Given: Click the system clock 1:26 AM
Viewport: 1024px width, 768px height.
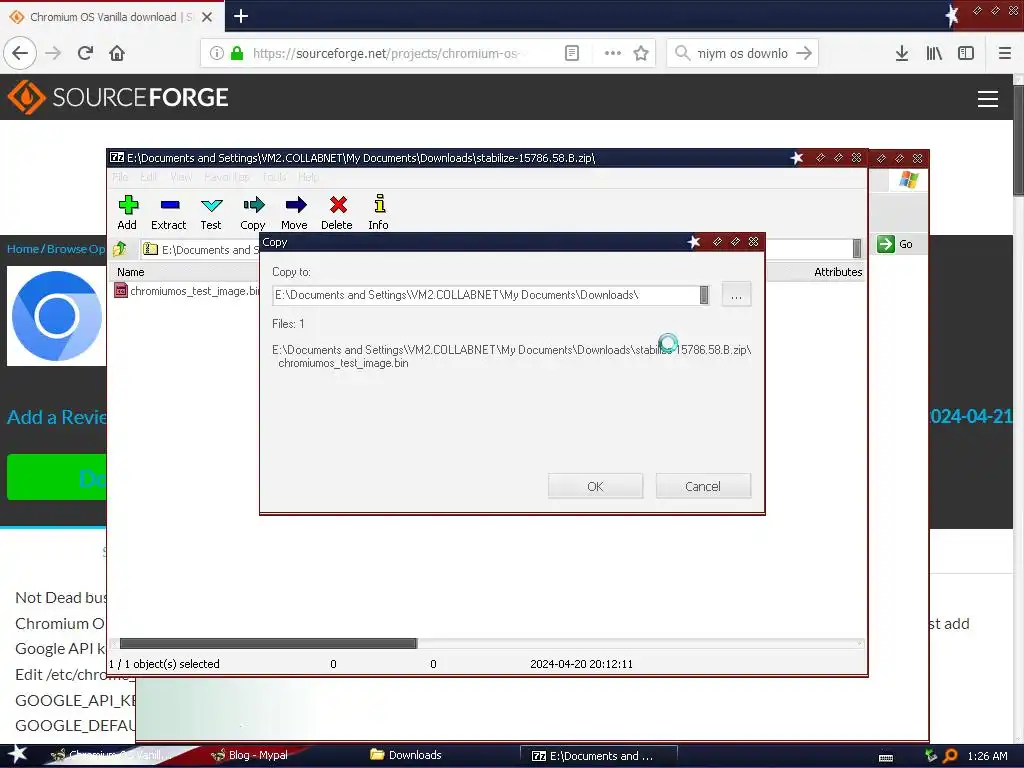Looking at the screenshot, I should click(987, 756).
